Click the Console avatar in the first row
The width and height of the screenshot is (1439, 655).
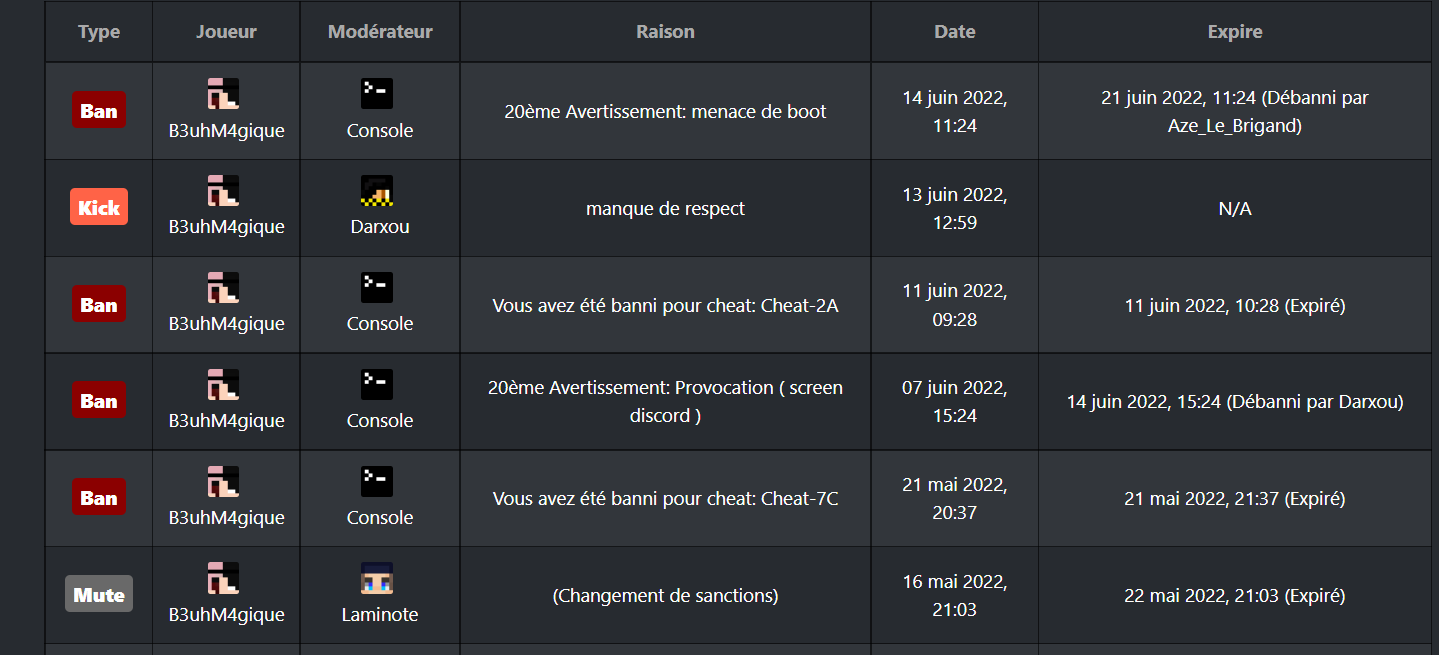click(x=376, y=94)
